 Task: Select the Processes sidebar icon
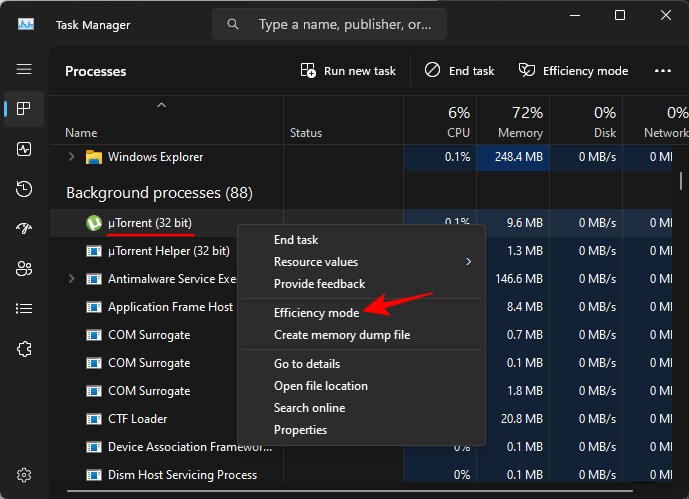24,108
